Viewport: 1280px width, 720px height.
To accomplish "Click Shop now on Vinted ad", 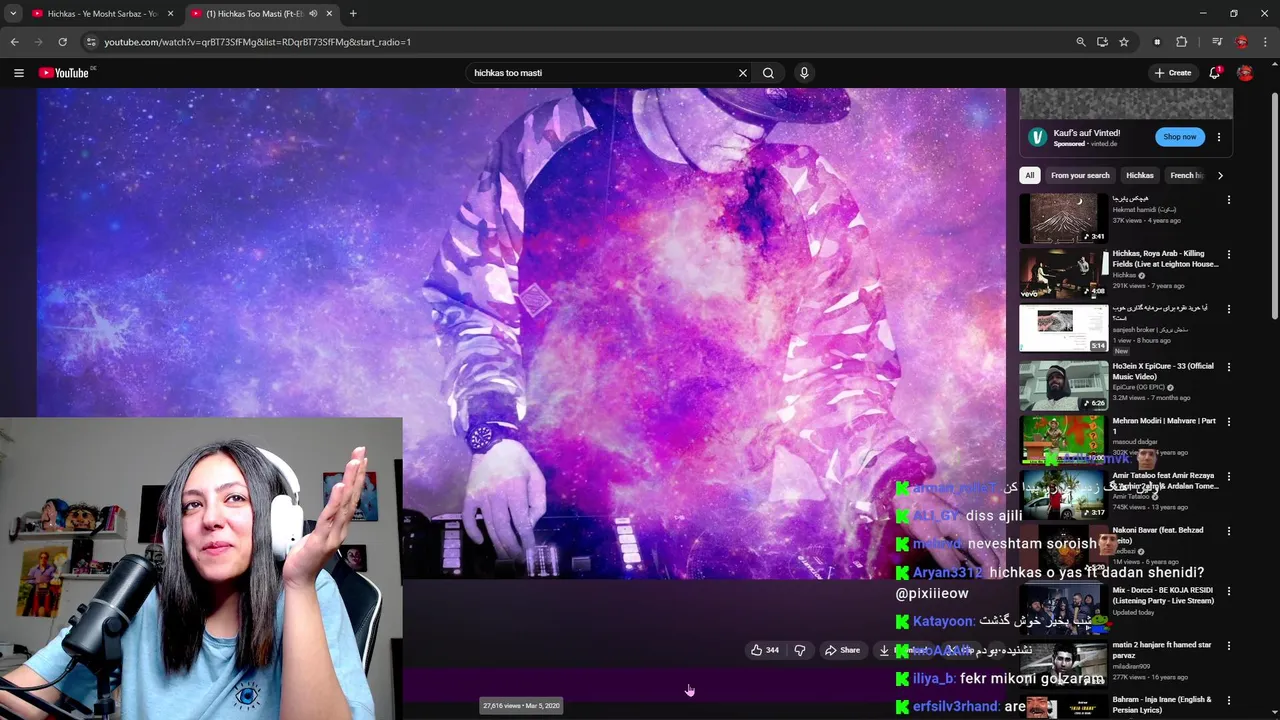I will click(x=1180, y=137).
